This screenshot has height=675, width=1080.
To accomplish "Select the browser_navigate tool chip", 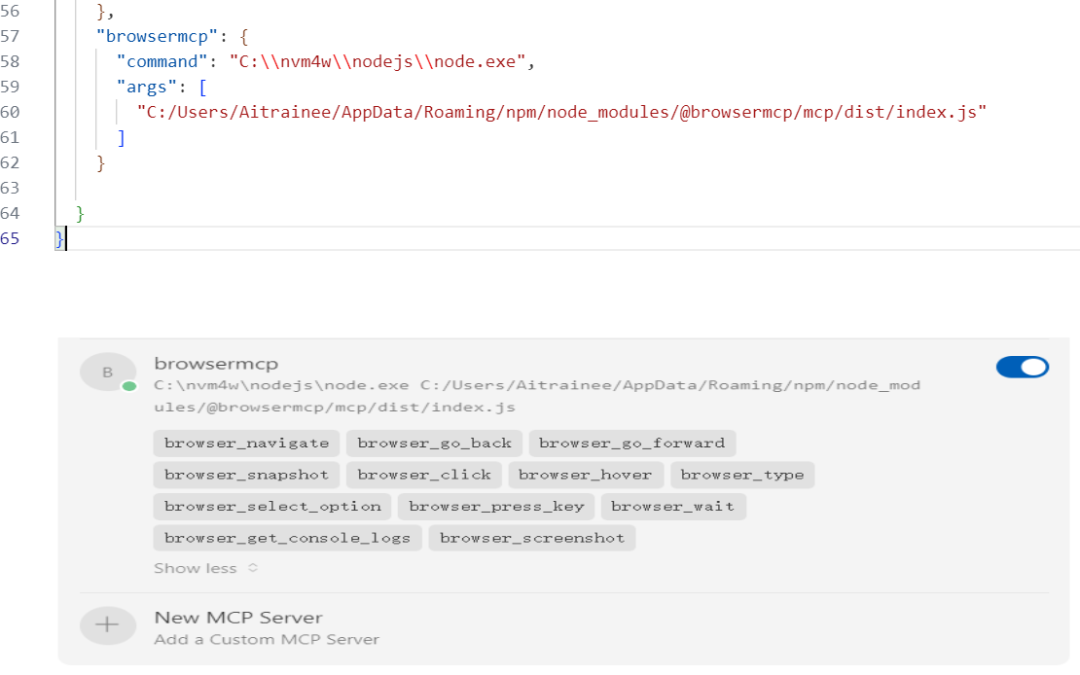I will pyautogui.click(x=246, y=443).
